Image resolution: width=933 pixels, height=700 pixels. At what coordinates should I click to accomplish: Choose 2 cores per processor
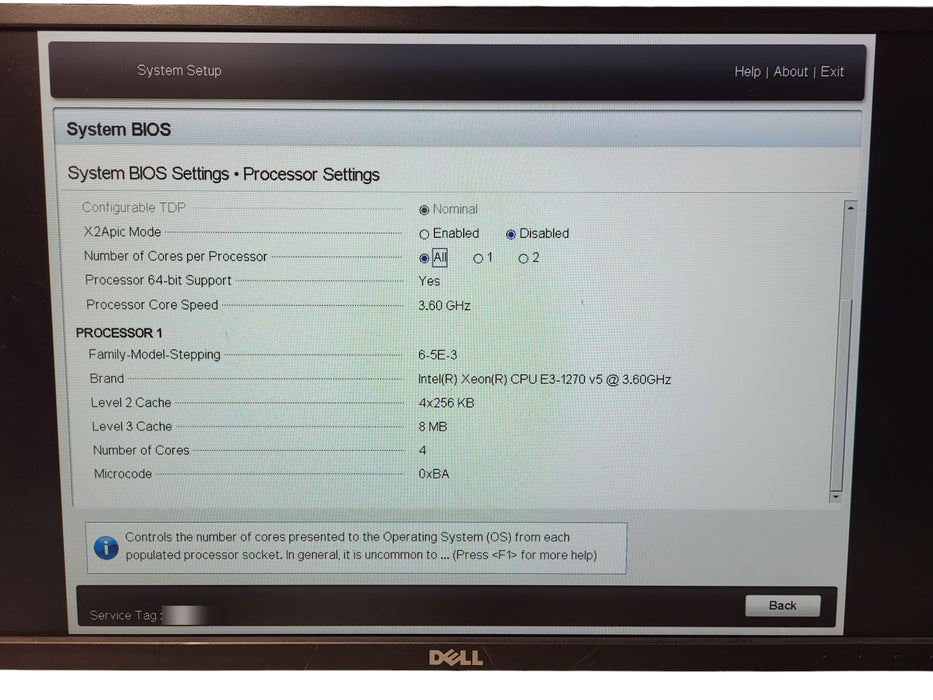coord(523,259)
